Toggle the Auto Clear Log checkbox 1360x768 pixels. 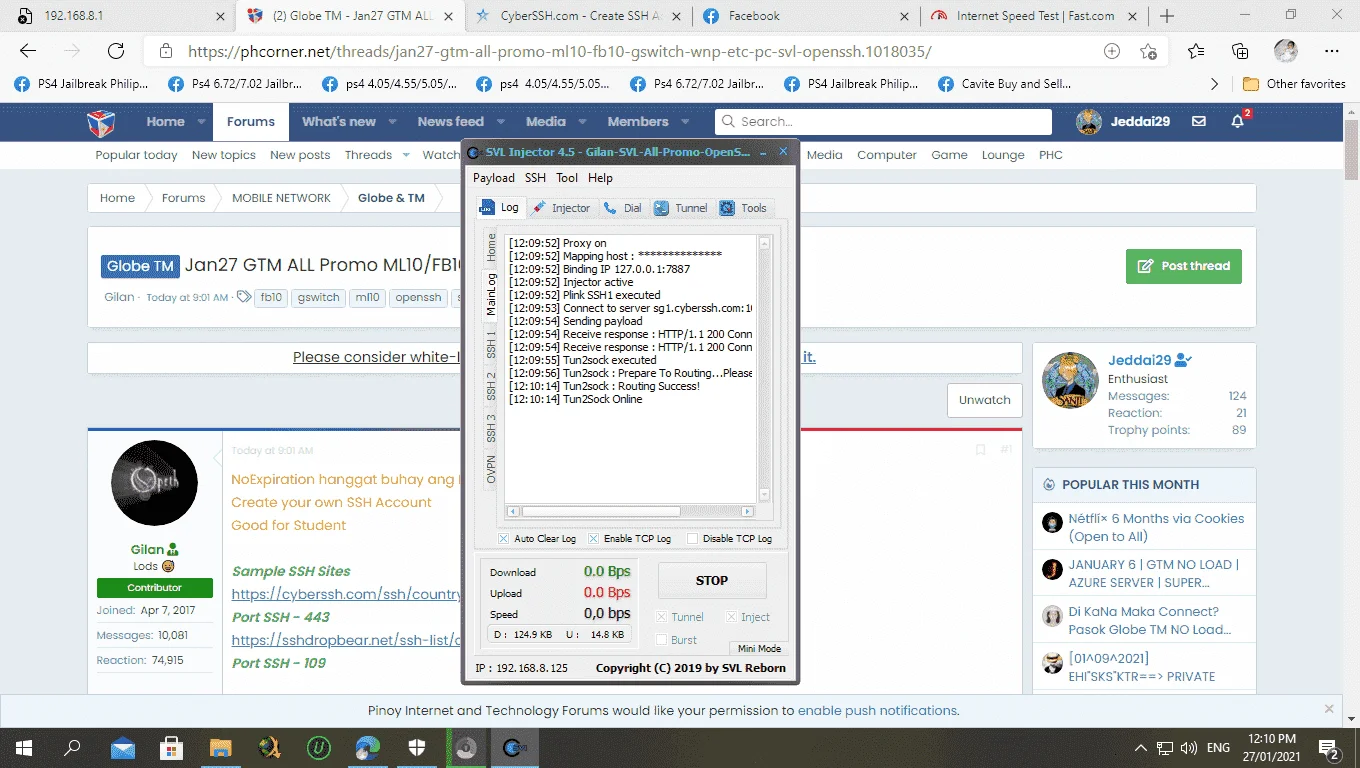tap(504, 539)
